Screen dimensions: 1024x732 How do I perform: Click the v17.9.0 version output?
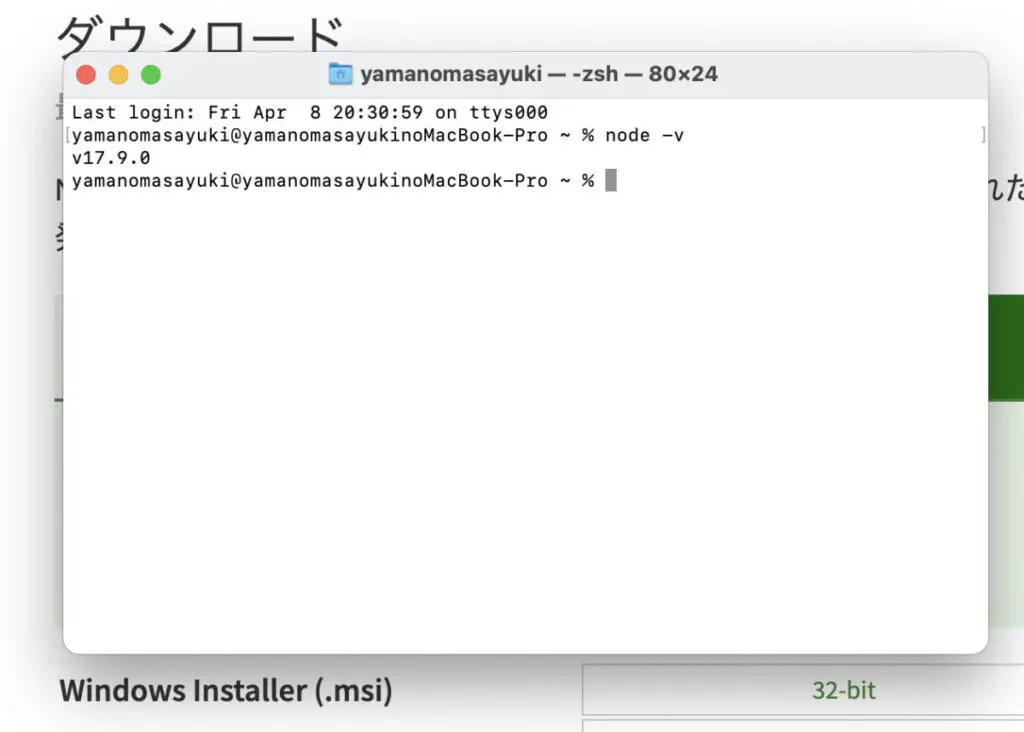click(x=111, y=158)
